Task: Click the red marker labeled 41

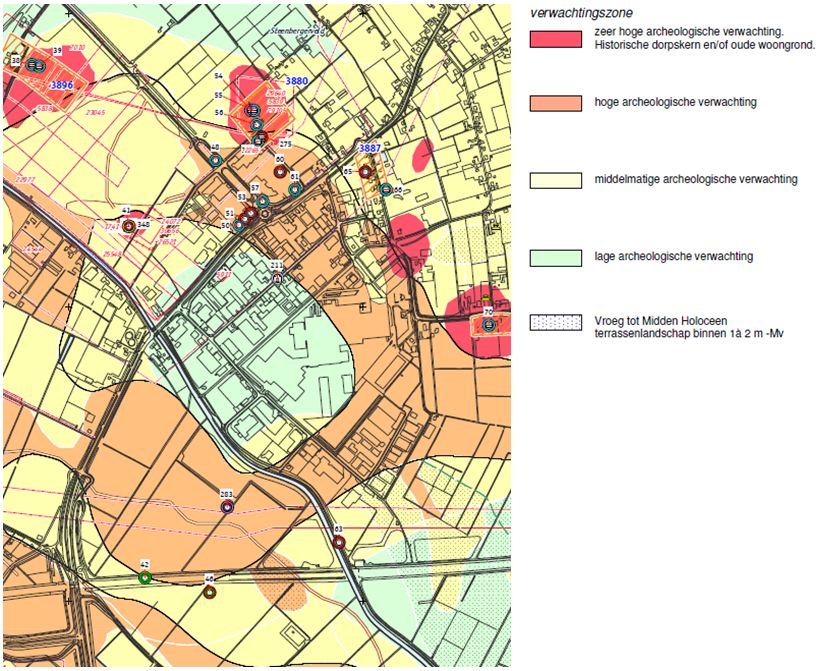Action: point(128,225)
